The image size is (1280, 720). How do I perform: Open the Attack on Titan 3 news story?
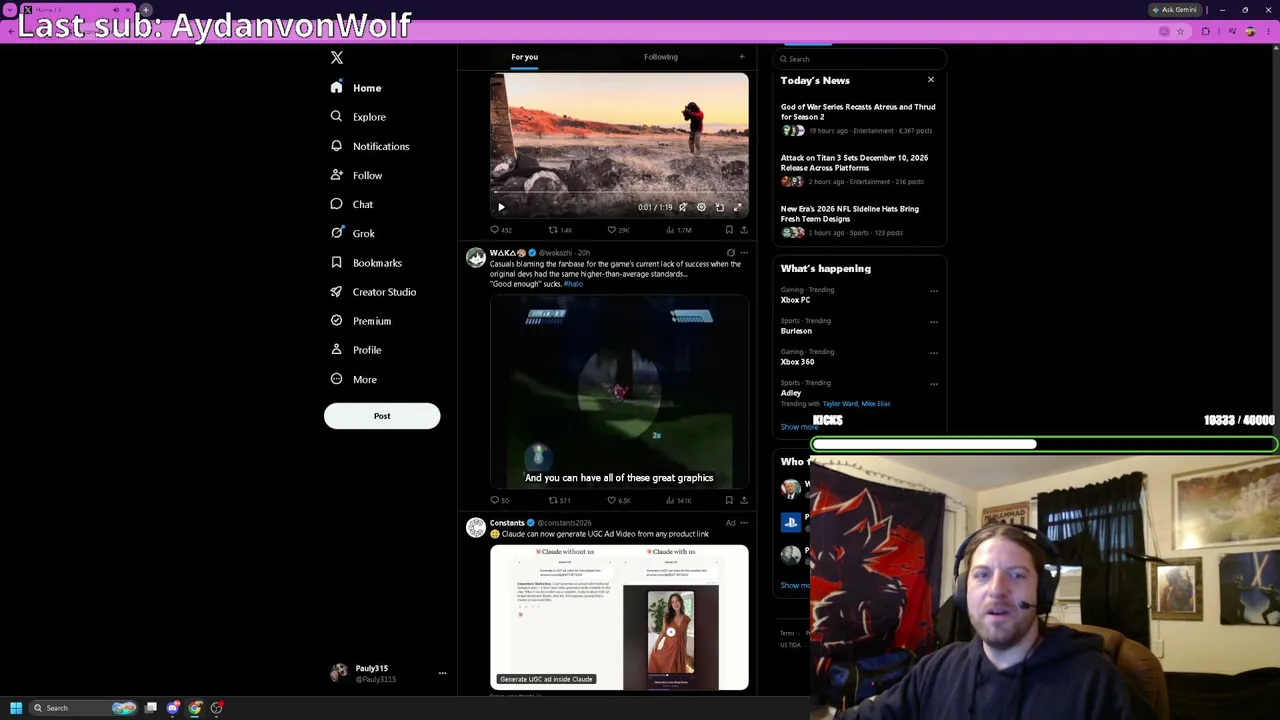point(858,170)
